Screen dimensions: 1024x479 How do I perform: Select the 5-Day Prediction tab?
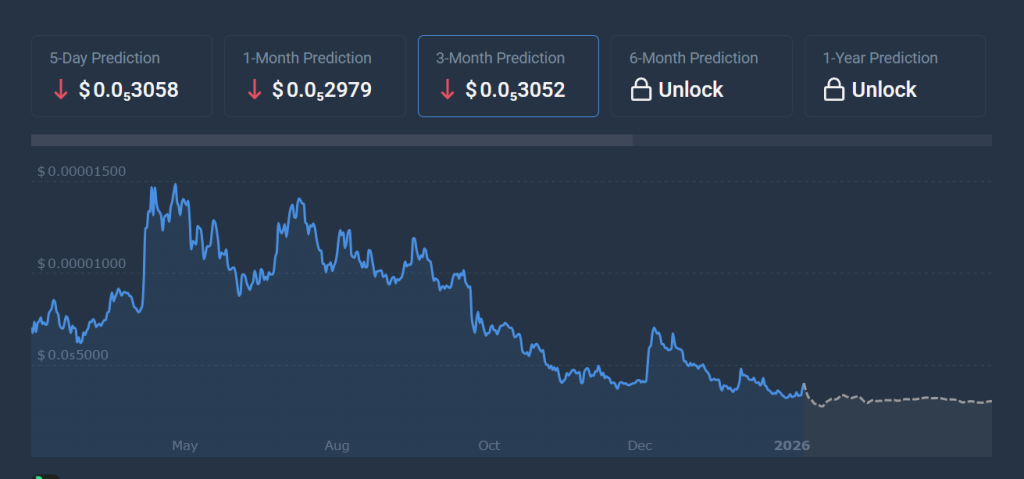121,76
